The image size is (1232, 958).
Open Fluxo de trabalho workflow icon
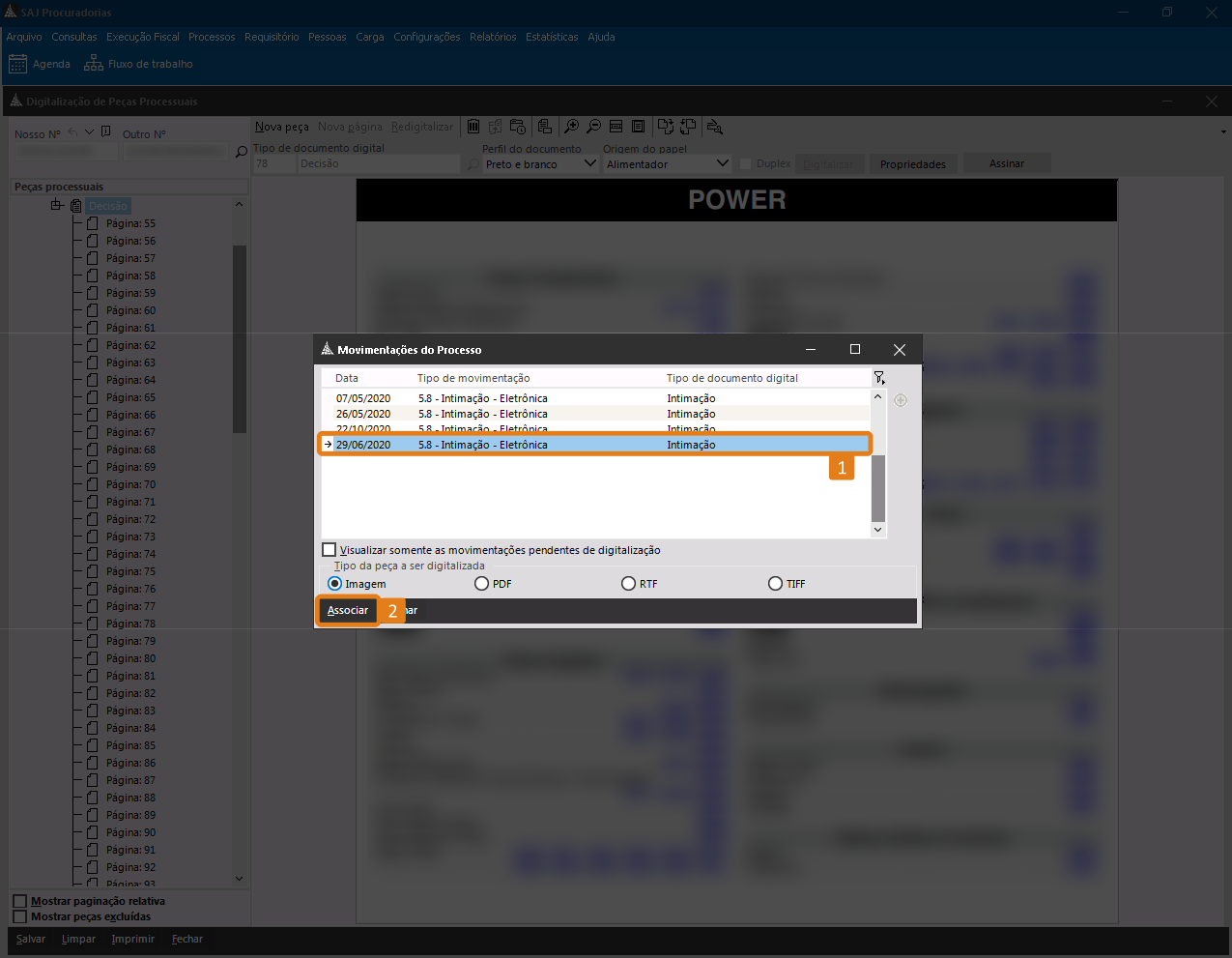[94, 64]
